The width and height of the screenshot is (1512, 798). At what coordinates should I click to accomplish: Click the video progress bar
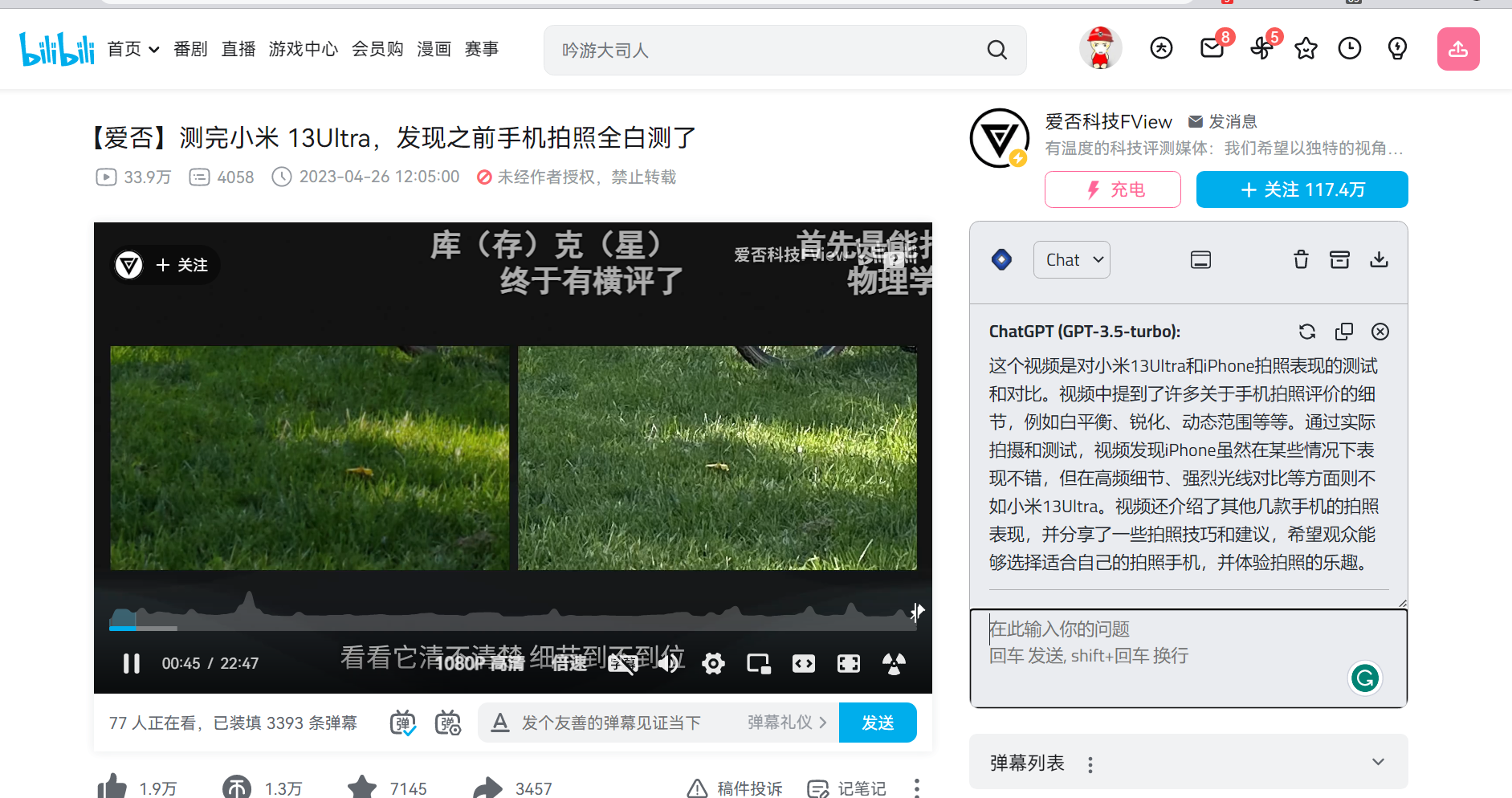pyautogui.click(x=512, y=628)
